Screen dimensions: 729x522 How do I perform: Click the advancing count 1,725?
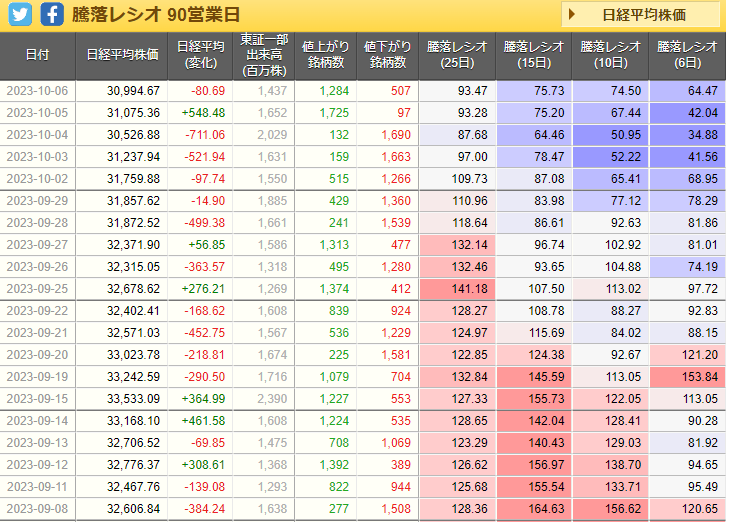334,113
